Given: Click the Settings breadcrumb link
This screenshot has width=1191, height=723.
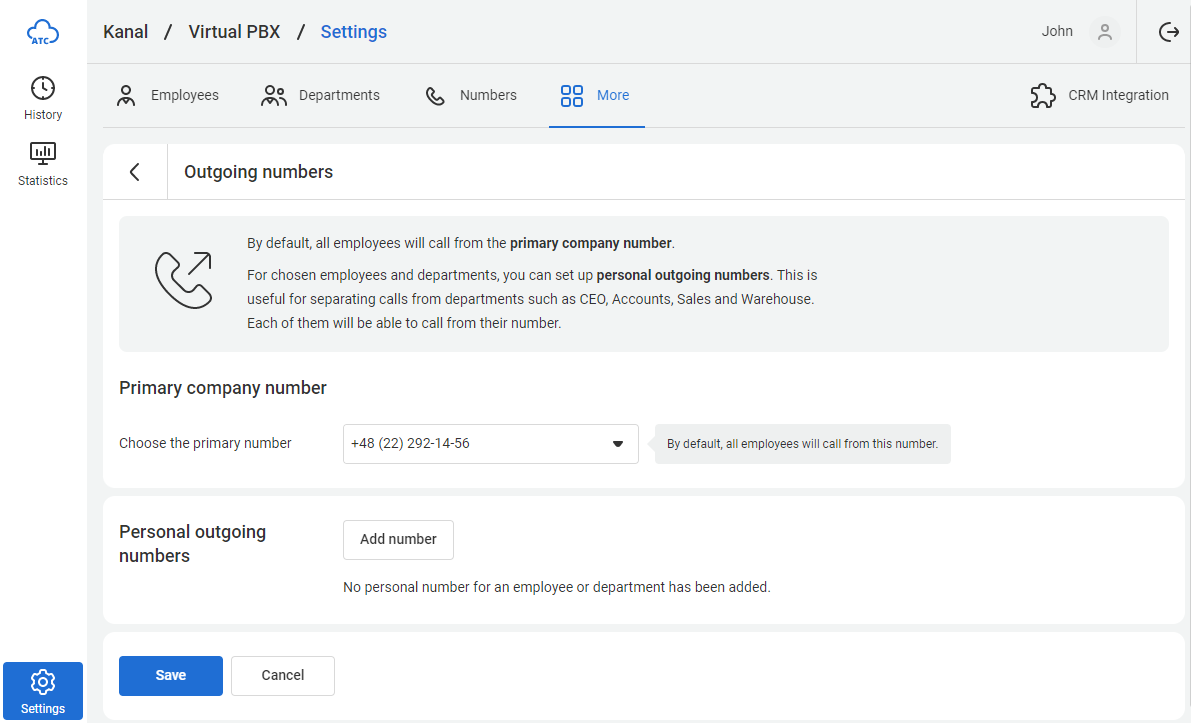Looking at the screenshot, I should pos(353,32).
